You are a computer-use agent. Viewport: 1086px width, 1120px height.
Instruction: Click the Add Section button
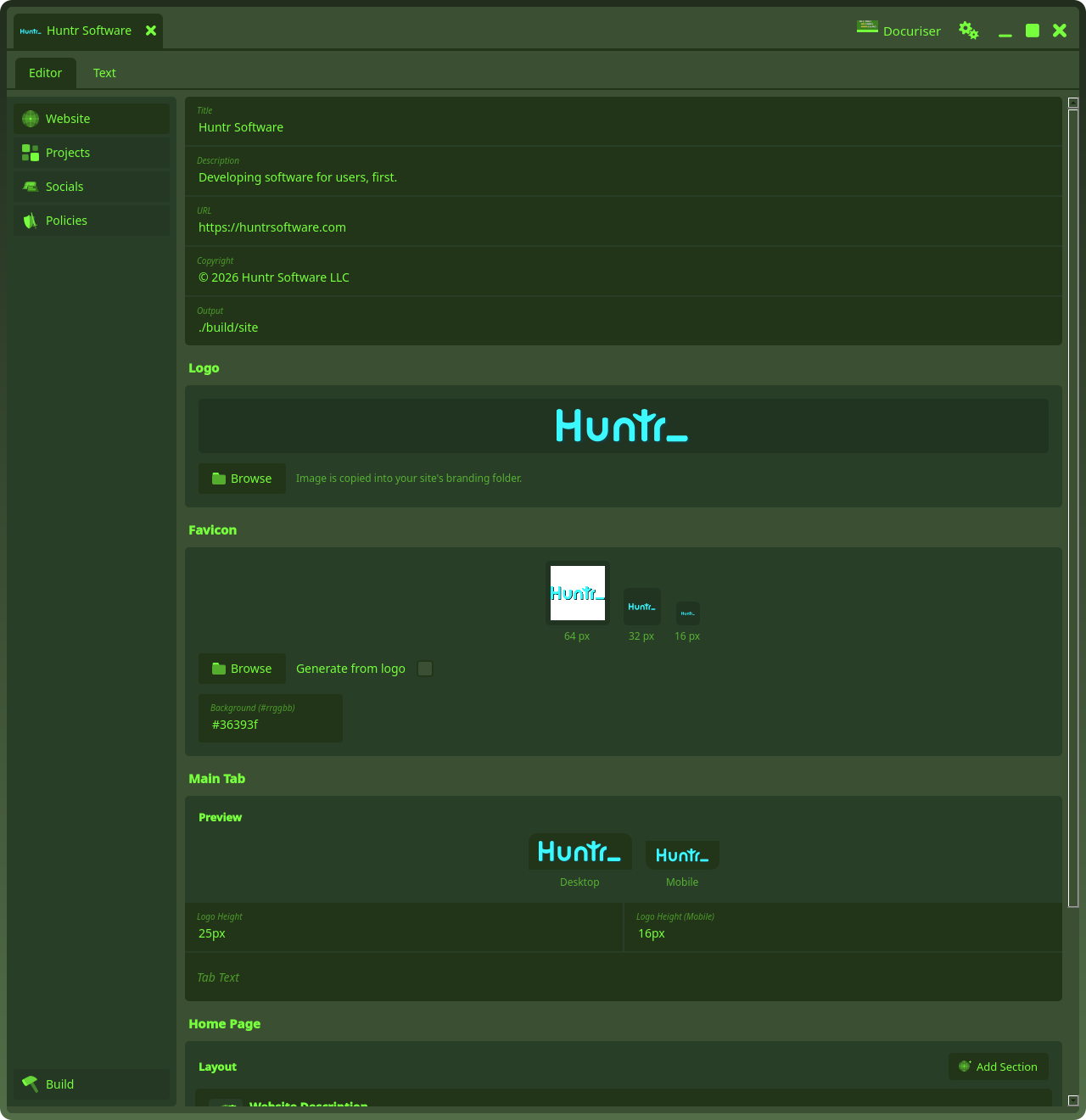[x=999, y=1067]
